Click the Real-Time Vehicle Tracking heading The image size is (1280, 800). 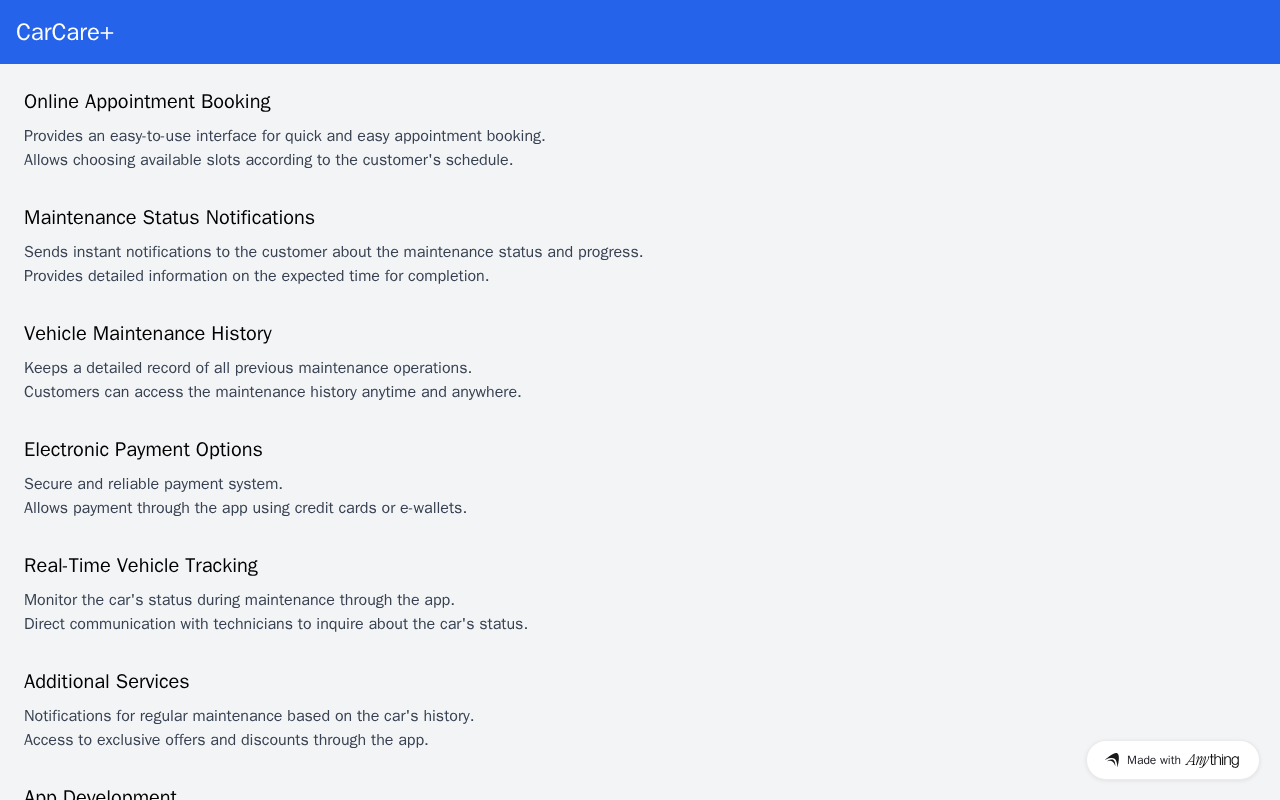141,566
